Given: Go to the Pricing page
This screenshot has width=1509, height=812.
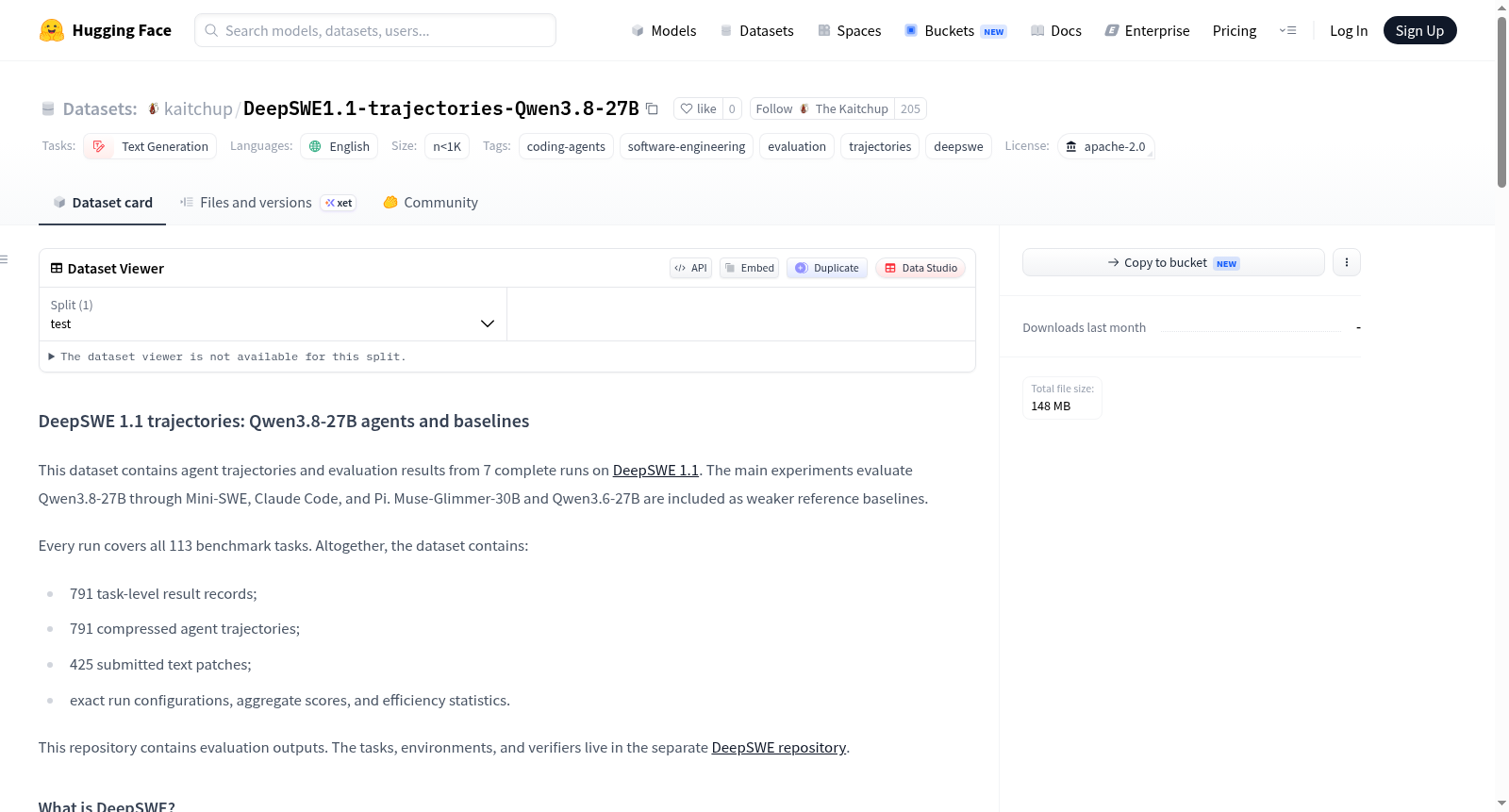Looking at the screenshot, I should tap(1235, 30).
